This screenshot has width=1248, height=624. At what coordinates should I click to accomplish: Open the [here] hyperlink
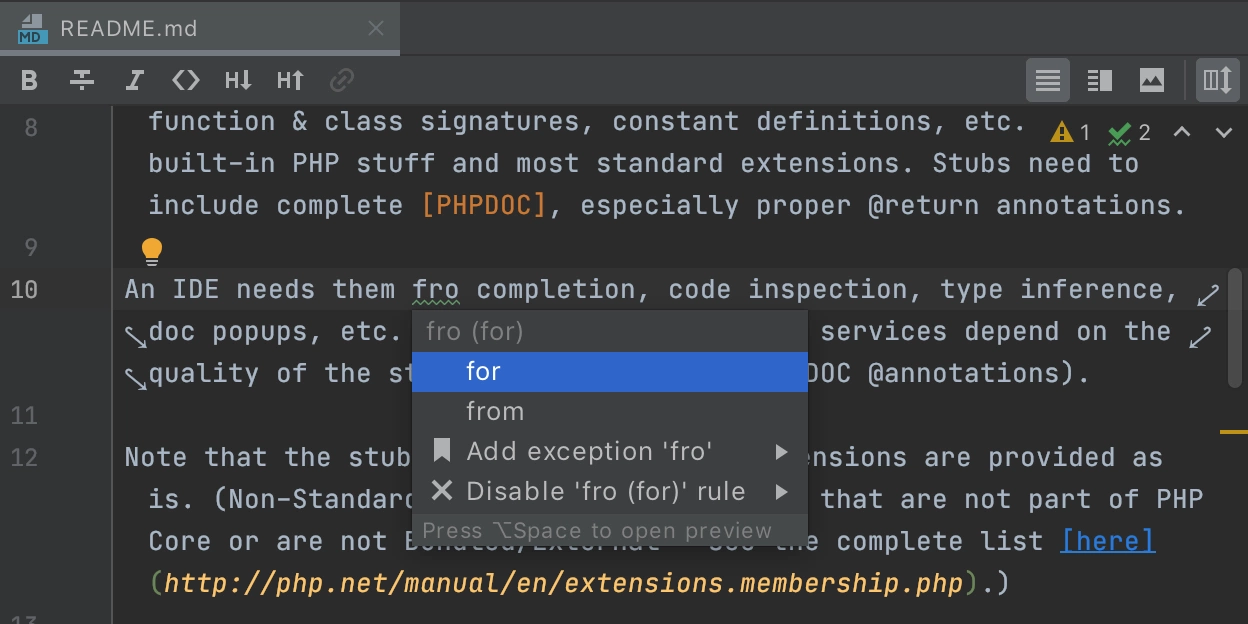coord(1108,541)
